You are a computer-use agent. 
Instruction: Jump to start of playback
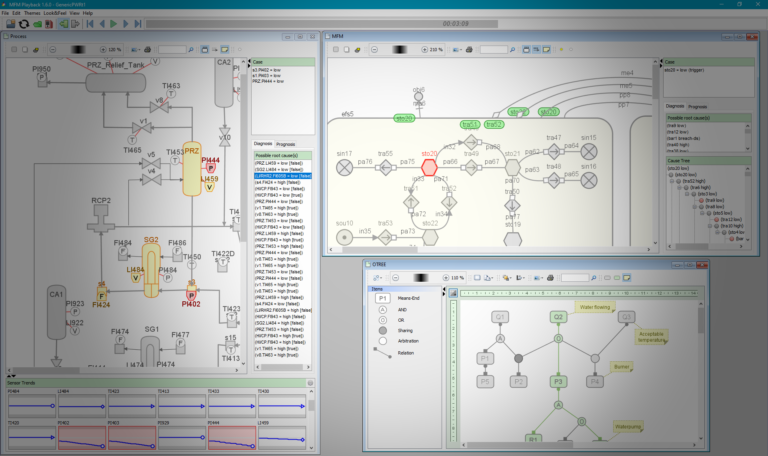[90, 24]
